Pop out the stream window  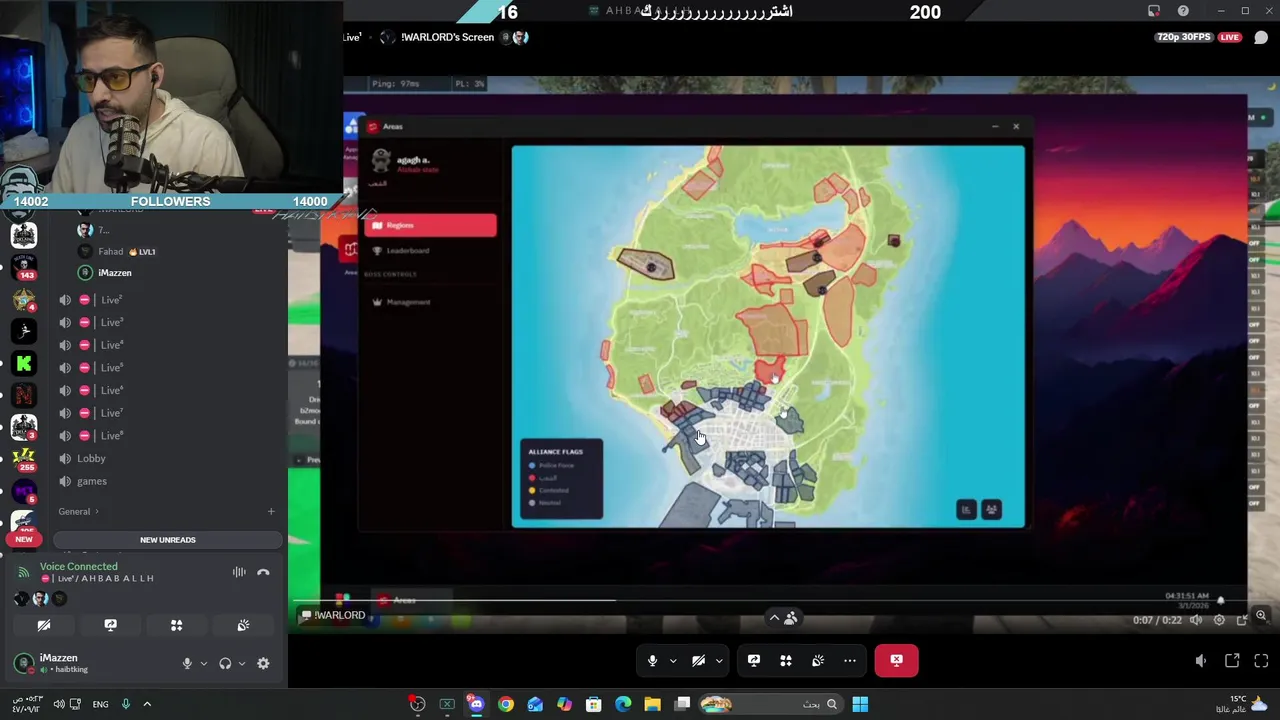1232,660
